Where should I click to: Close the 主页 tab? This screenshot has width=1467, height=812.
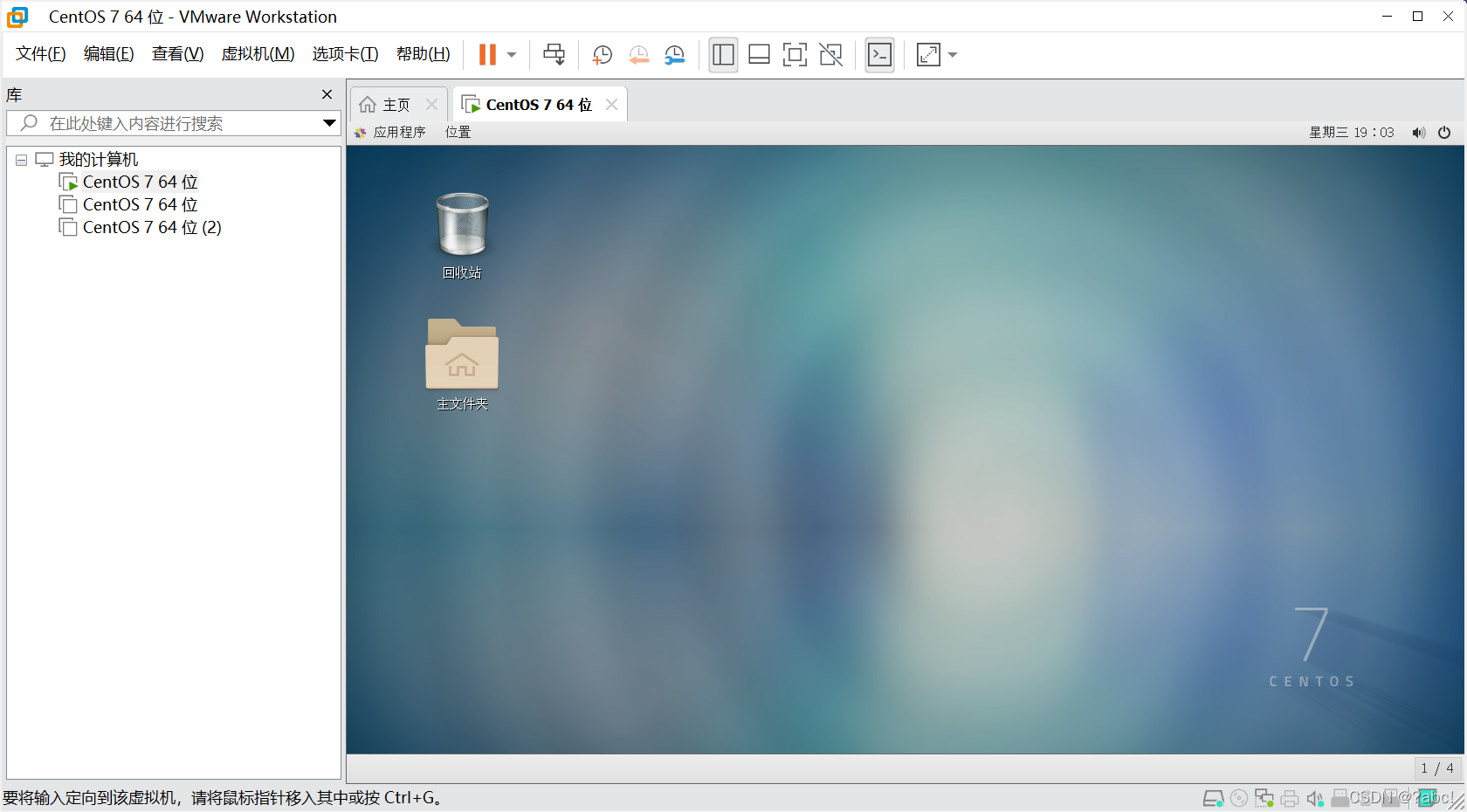(x=431, y=104)
